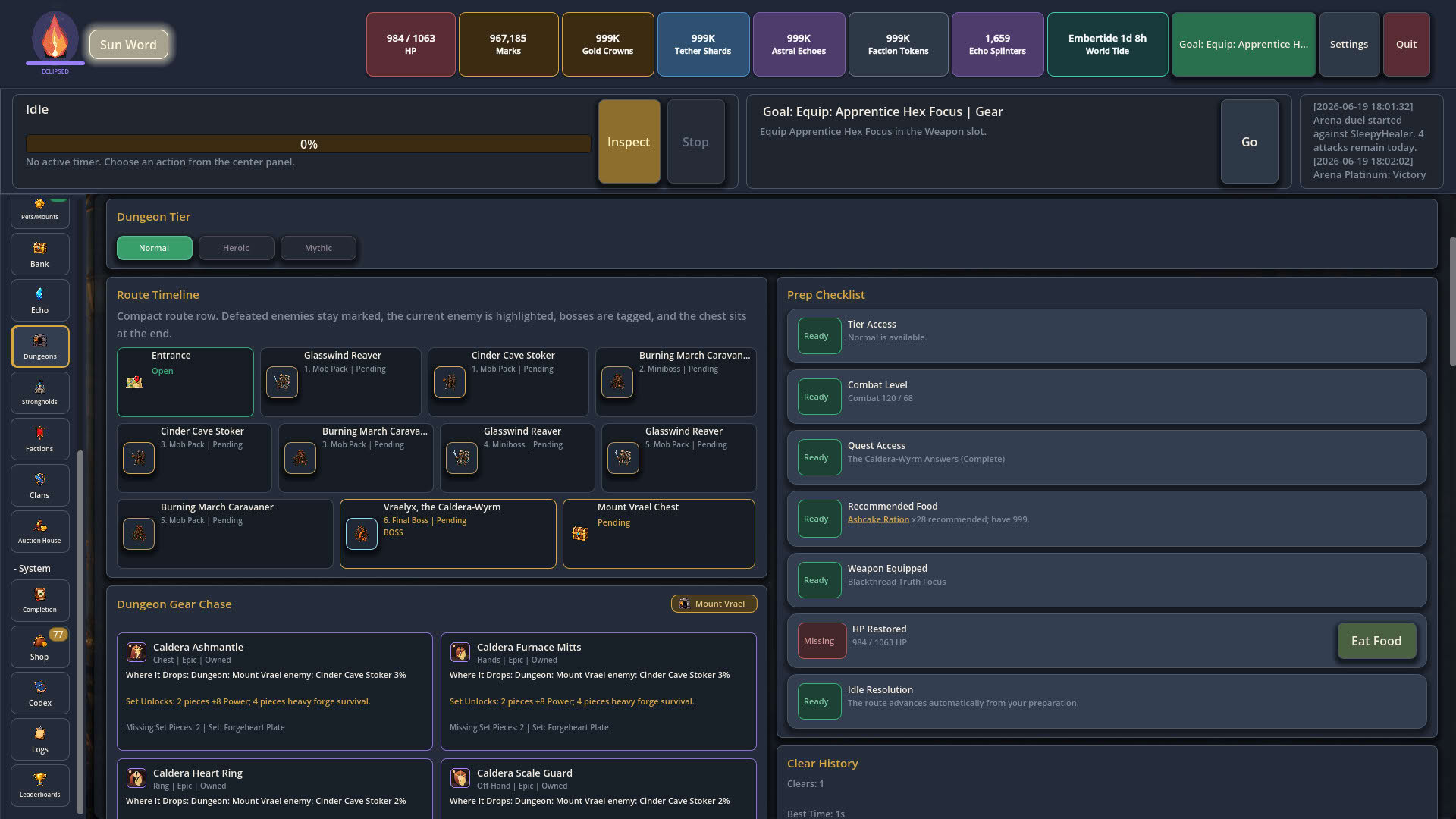Select the Mythic dungeon tier
The width and height of the screenshot is (1456, 819).
click(x=318, y=248)
